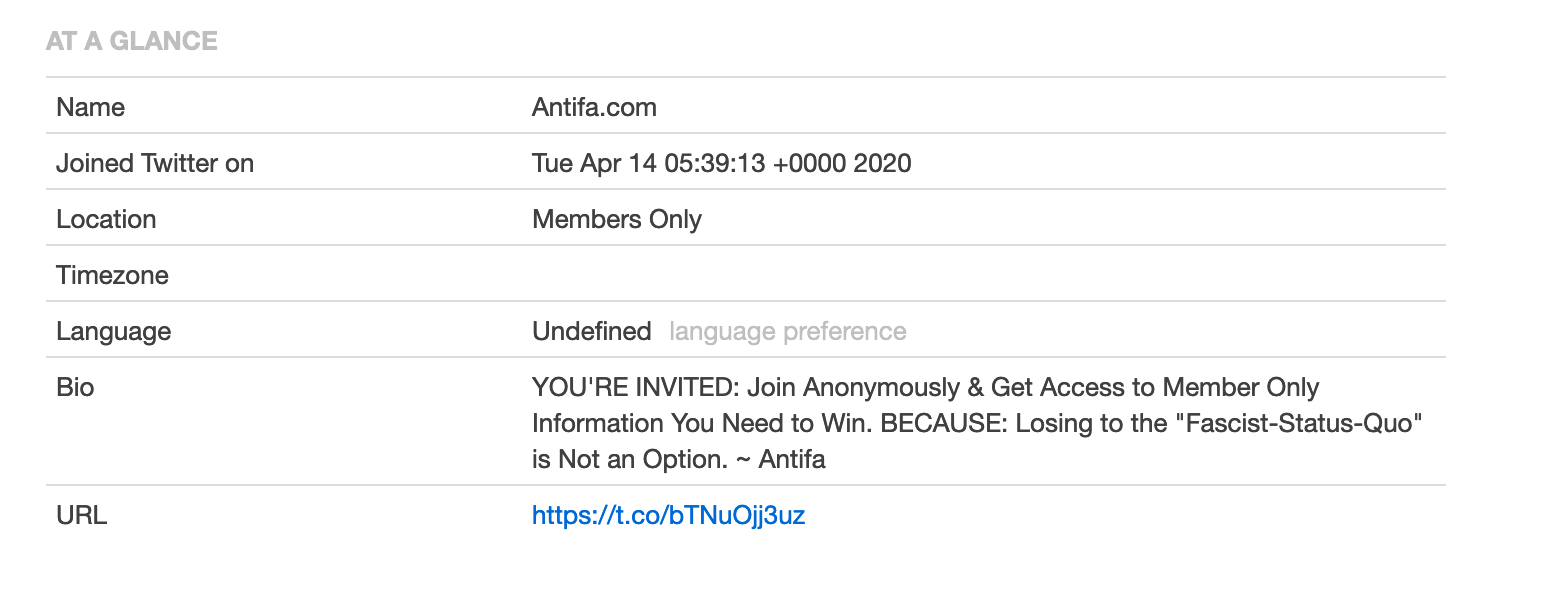This screenshot has height=592, width=1544.
Task: Click the URL row label
Action: point(82,516)
